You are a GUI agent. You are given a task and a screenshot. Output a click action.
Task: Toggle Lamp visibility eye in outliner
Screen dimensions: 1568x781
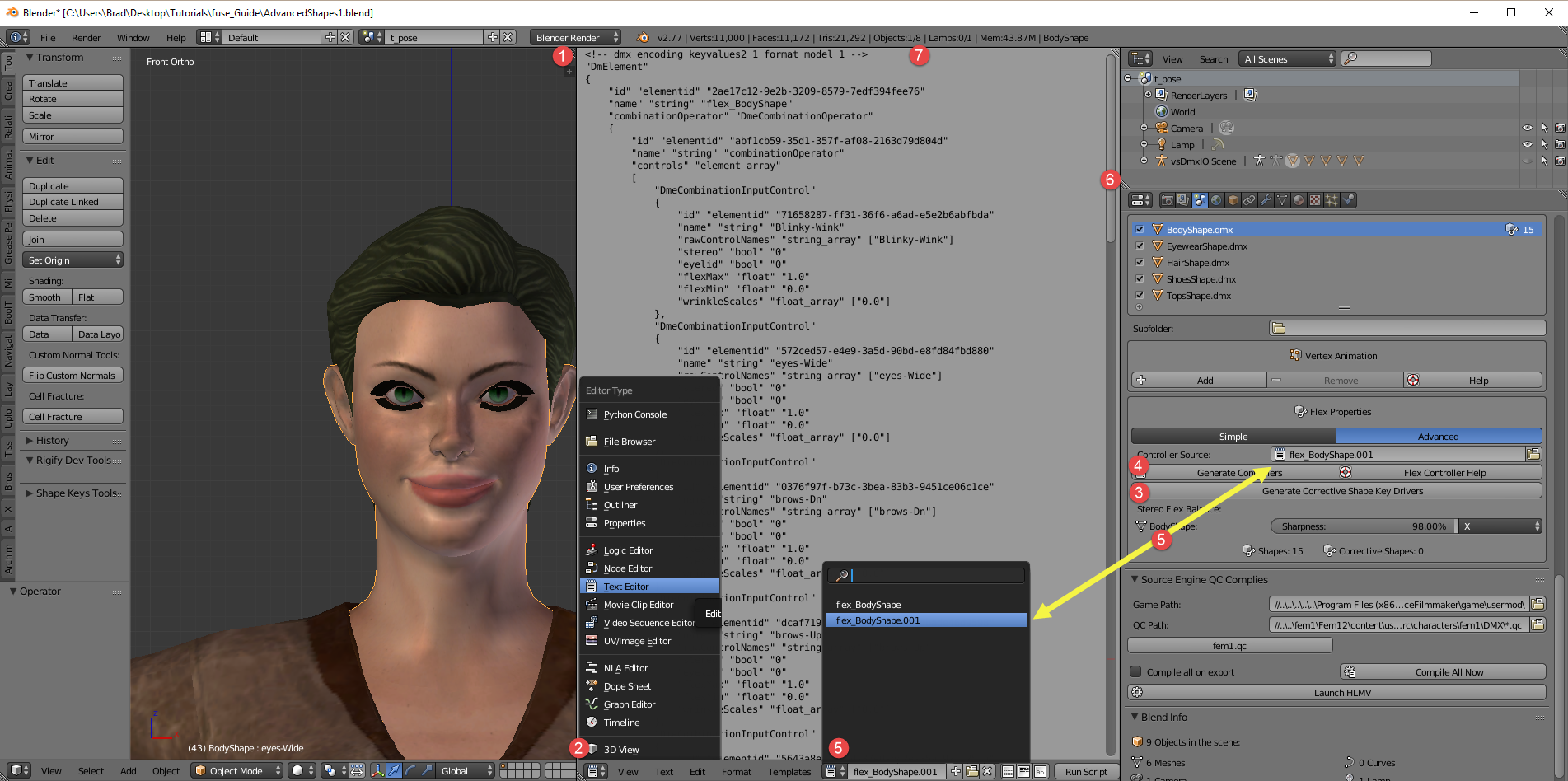point(1527,145)
